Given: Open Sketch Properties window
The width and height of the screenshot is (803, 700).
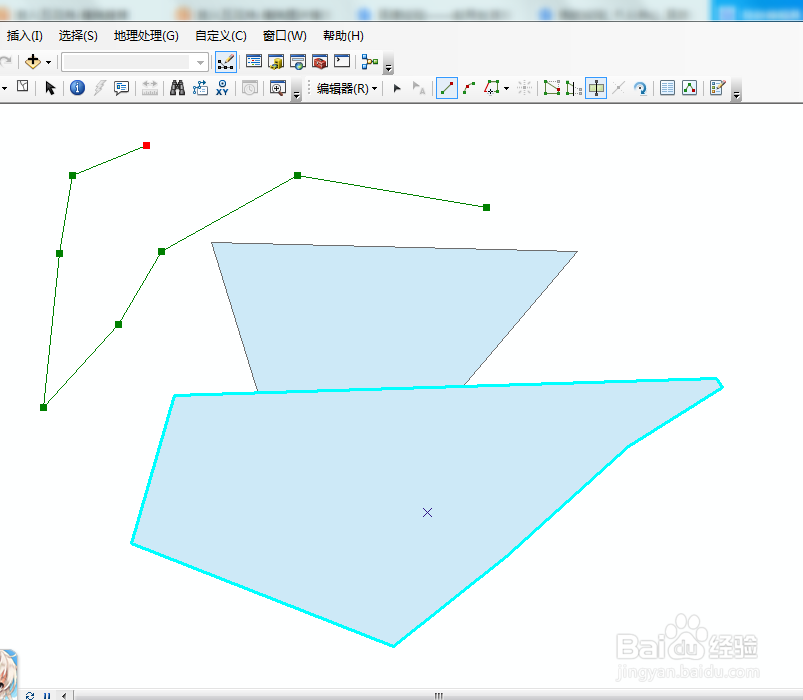Looking at the screenshot, I should pyautogui.click(x=689, y=88).
